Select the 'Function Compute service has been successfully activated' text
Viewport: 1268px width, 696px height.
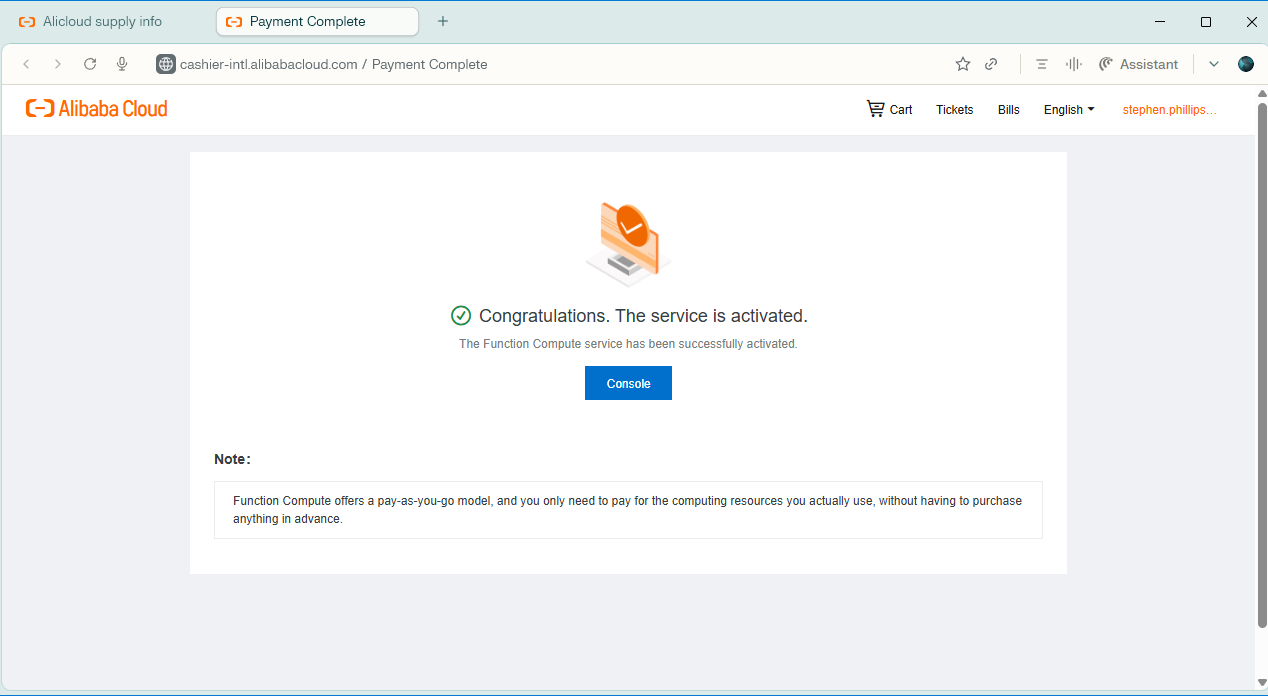coord(628,344)
